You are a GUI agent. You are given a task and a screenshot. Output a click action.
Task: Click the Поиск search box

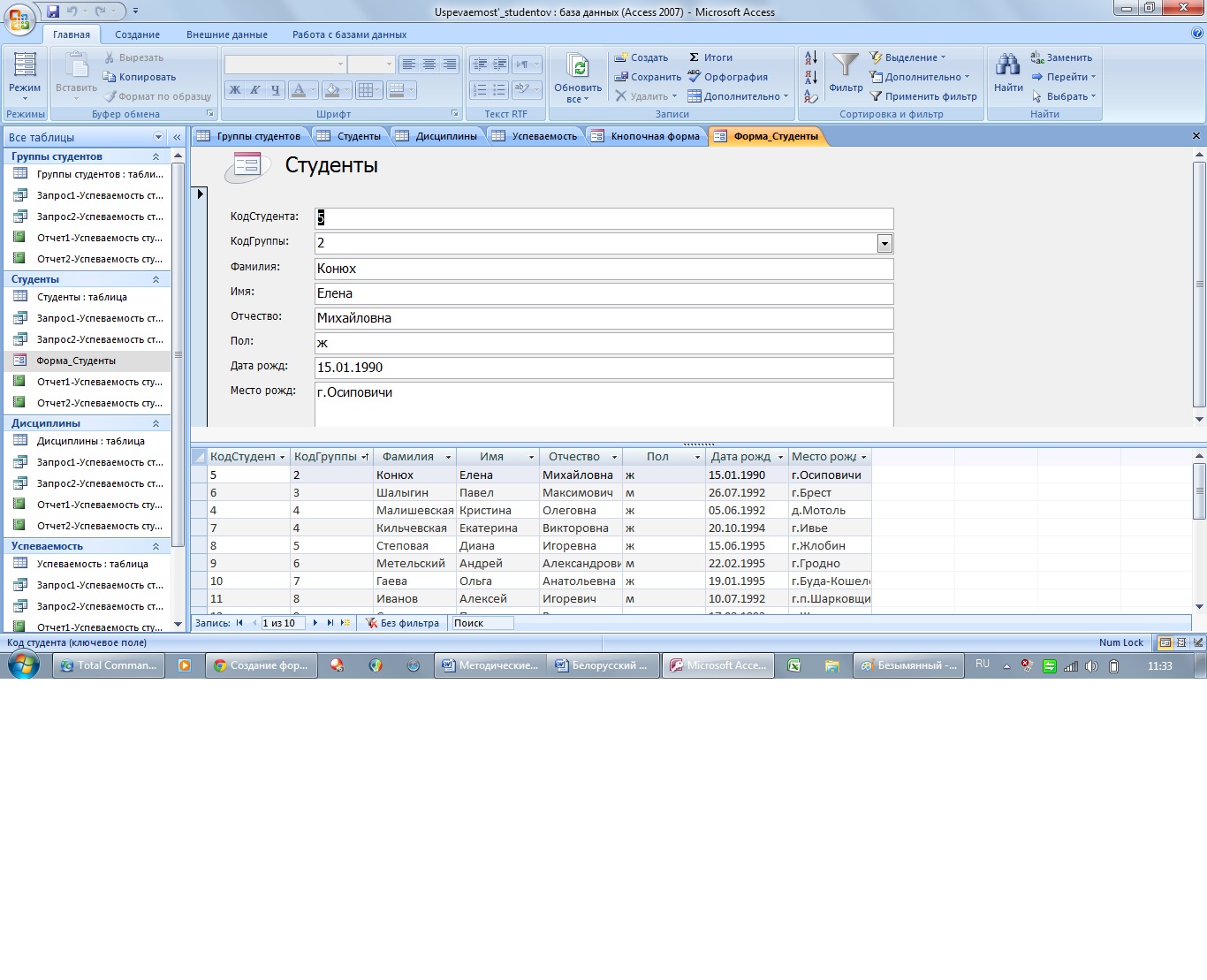482,623
